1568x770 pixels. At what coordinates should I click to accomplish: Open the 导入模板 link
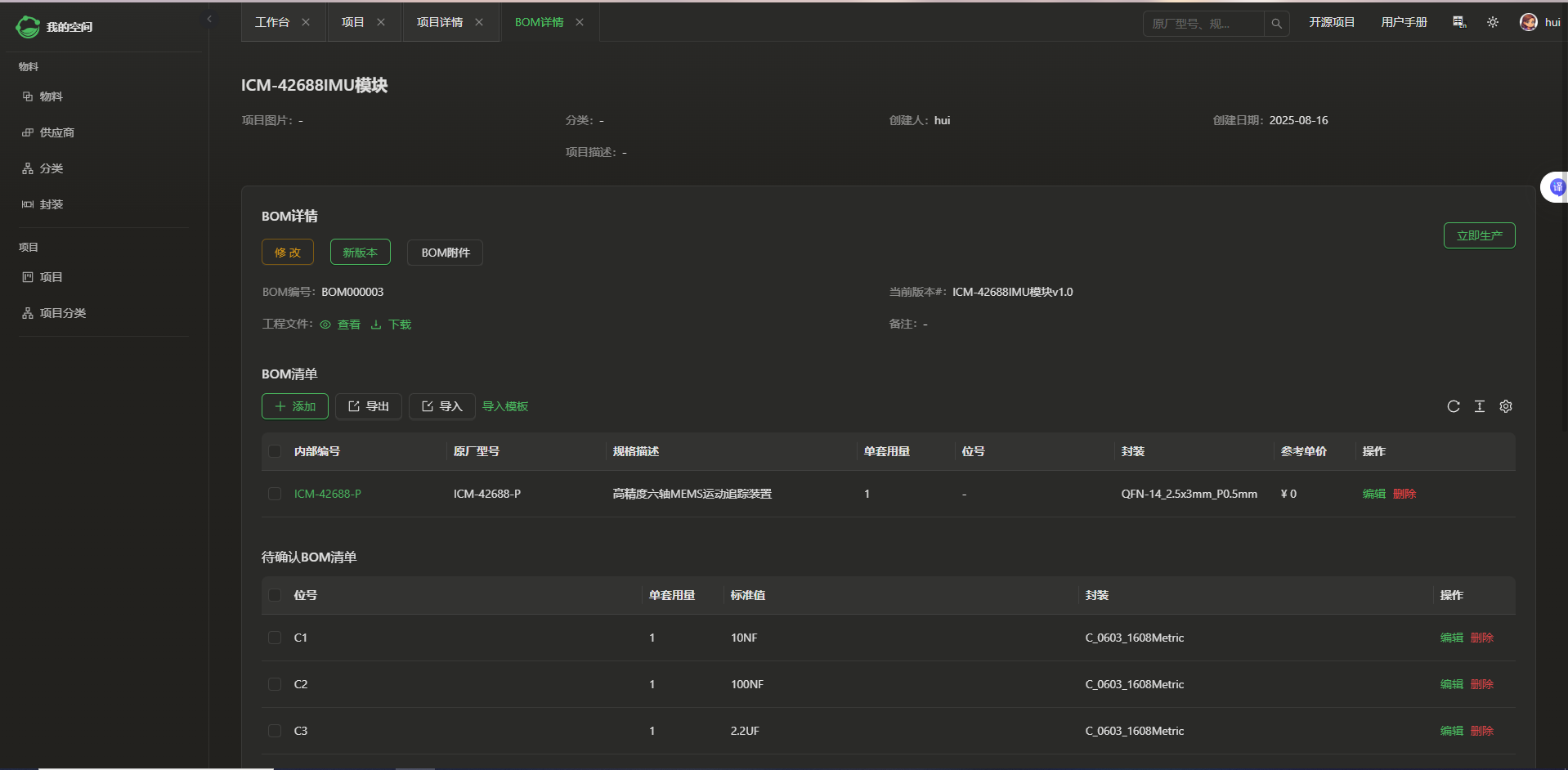(505, 406)
